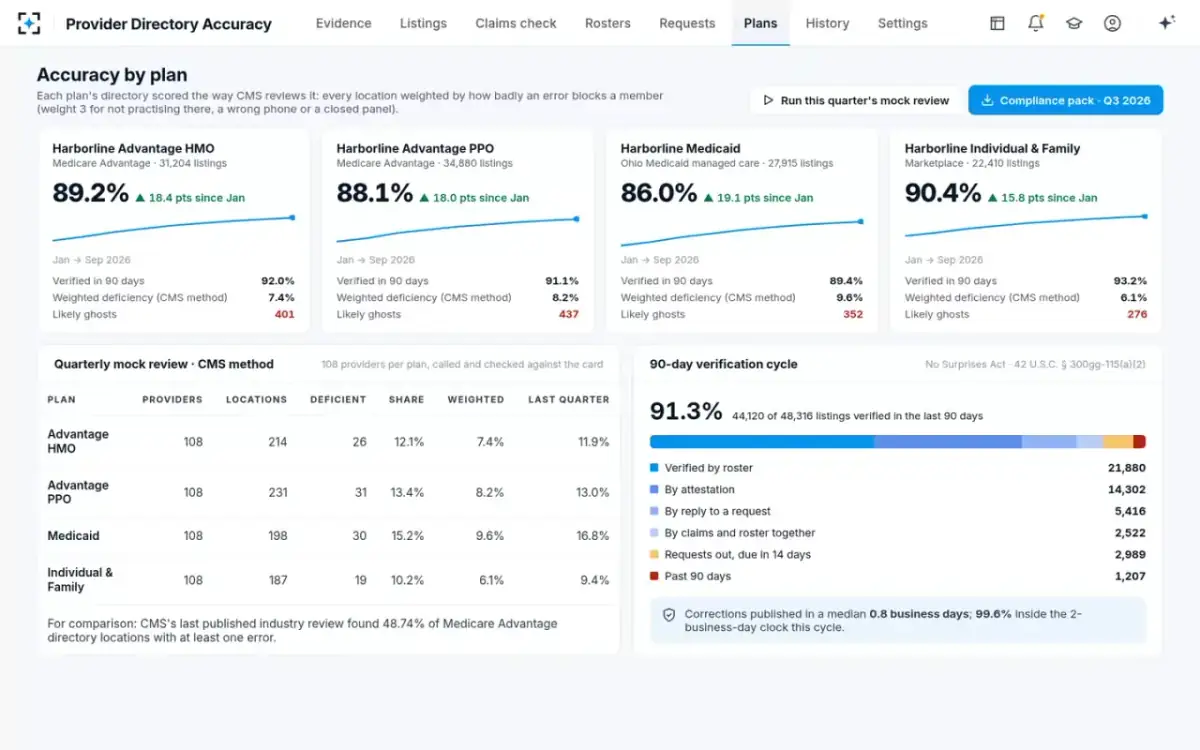Image resolution: width=1200 pixels, height=750 pixels.
Task: Open the Settings tab
Action: [x=902, y=23]
